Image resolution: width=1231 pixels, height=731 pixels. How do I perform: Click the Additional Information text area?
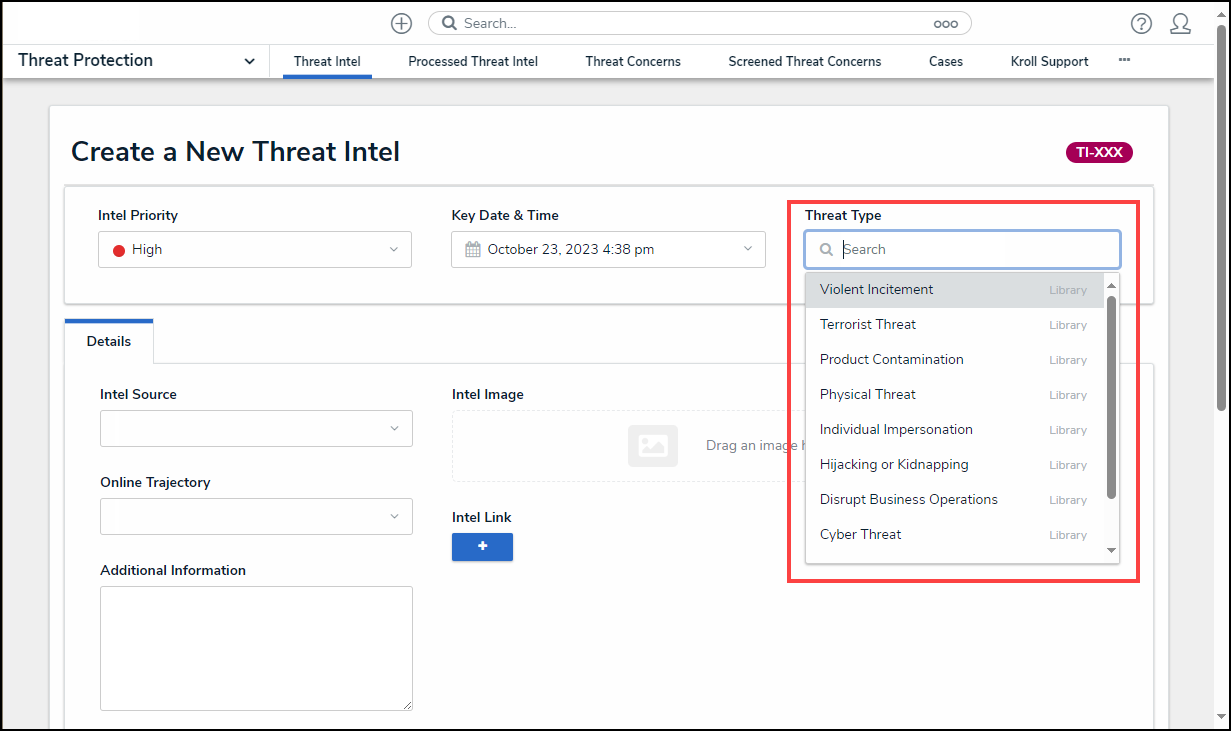click(256, 648)
